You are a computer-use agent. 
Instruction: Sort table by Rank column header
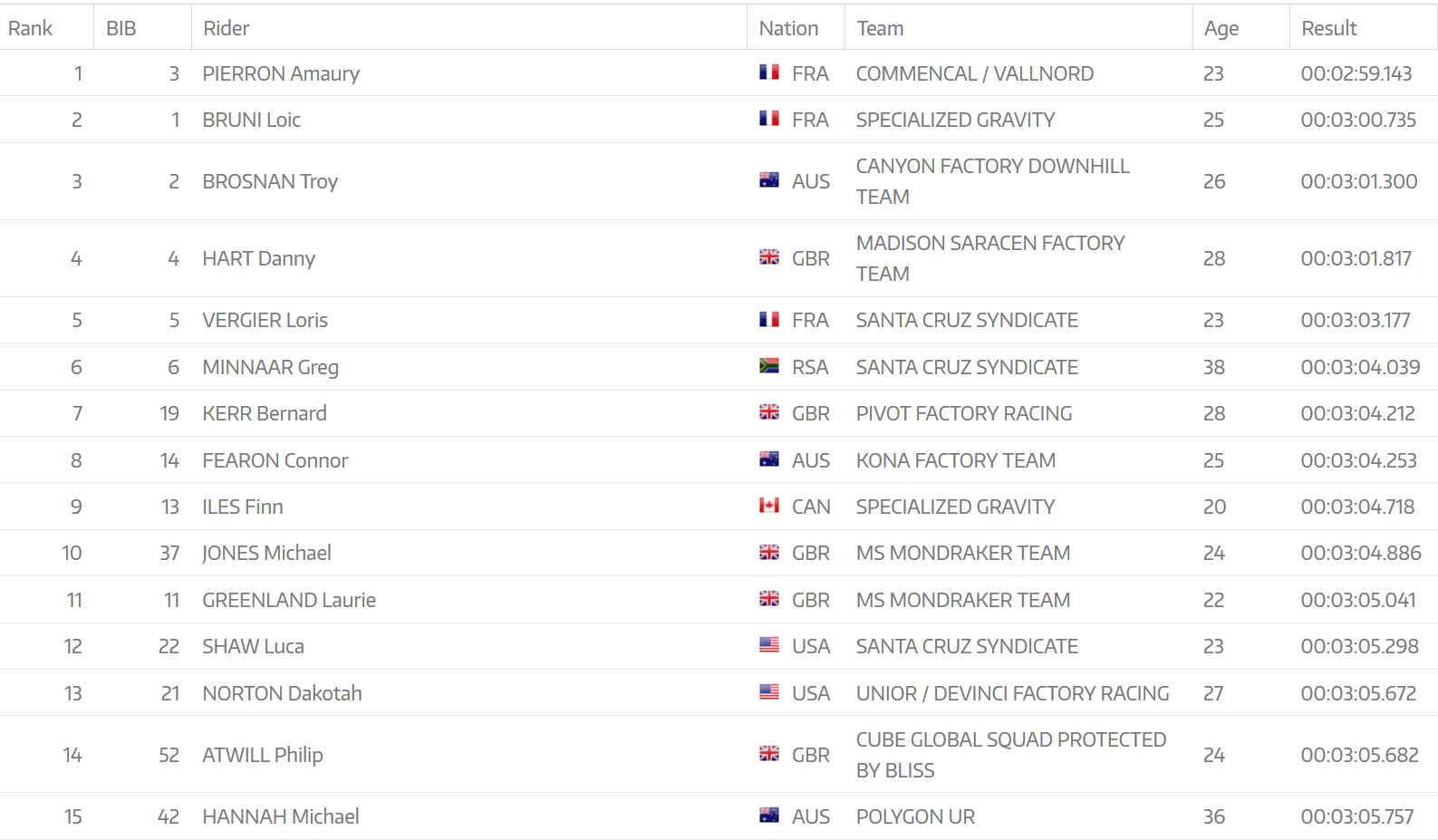pos(31,28)
